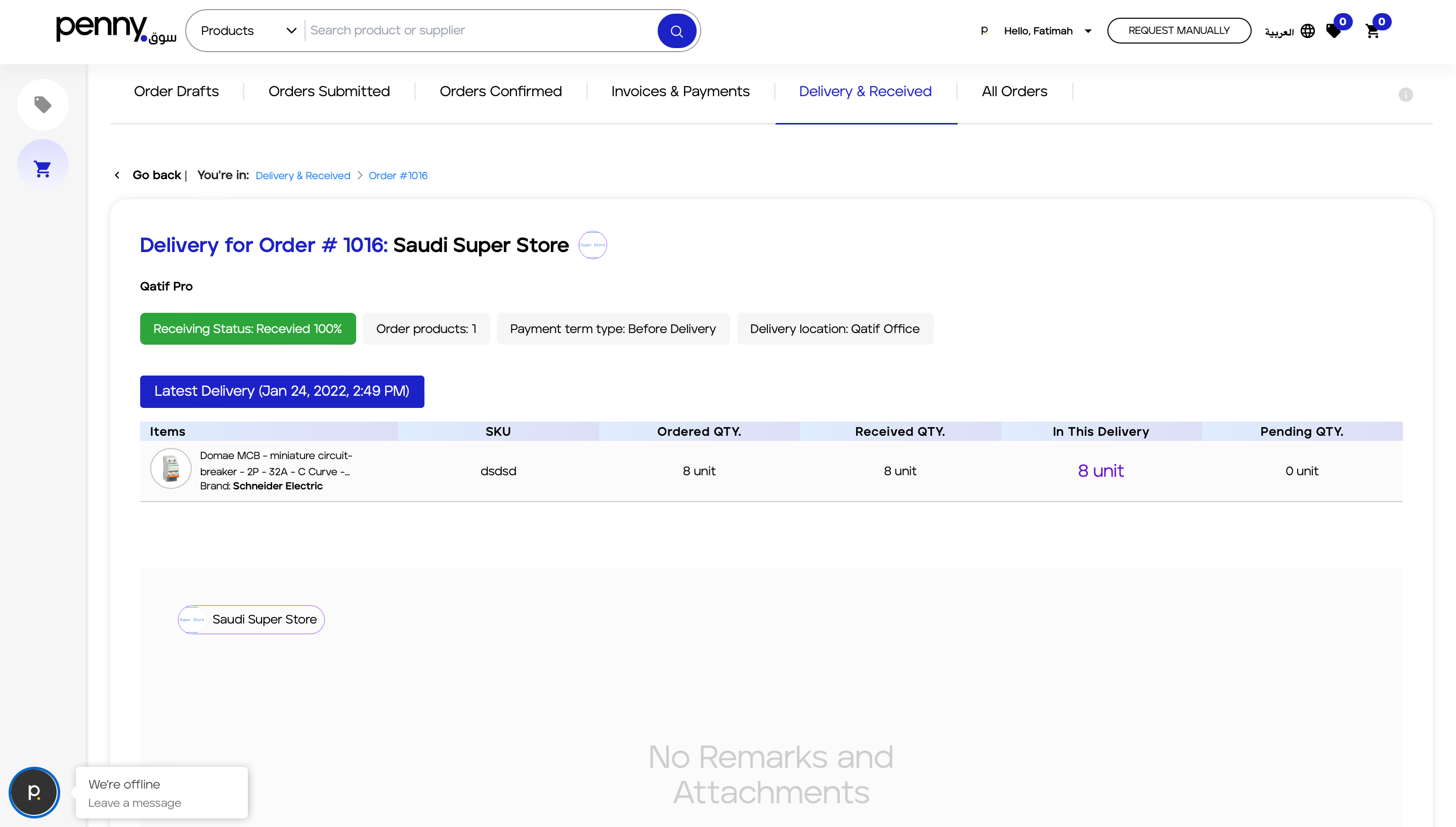This screenshot has height=827, width=1456.
Task: Click the REQUEST MANUALLY button
Action: coord(1179,31)
